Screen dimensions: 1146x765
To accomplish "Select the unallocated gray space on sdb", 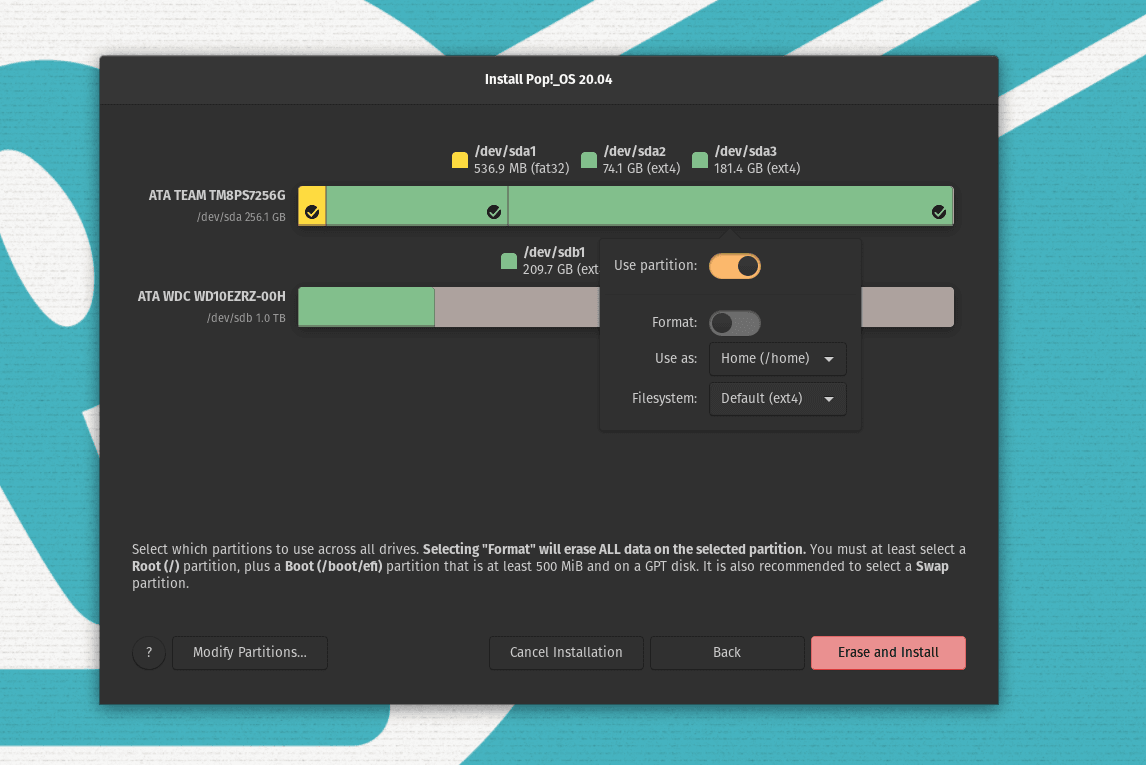I will tap(906, 307).
